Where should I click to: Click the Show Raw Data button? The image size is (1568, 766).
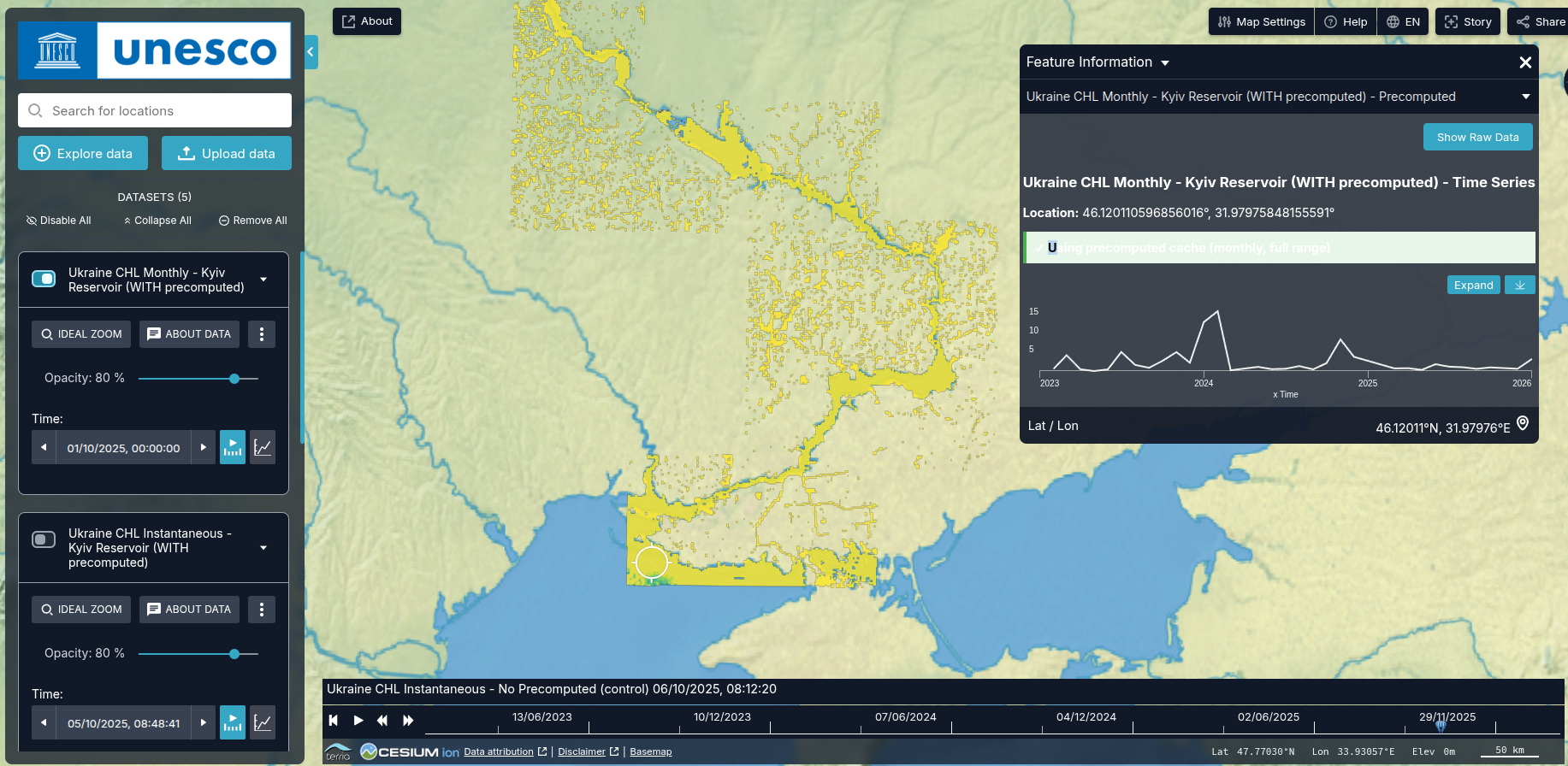click(1477, 138)
